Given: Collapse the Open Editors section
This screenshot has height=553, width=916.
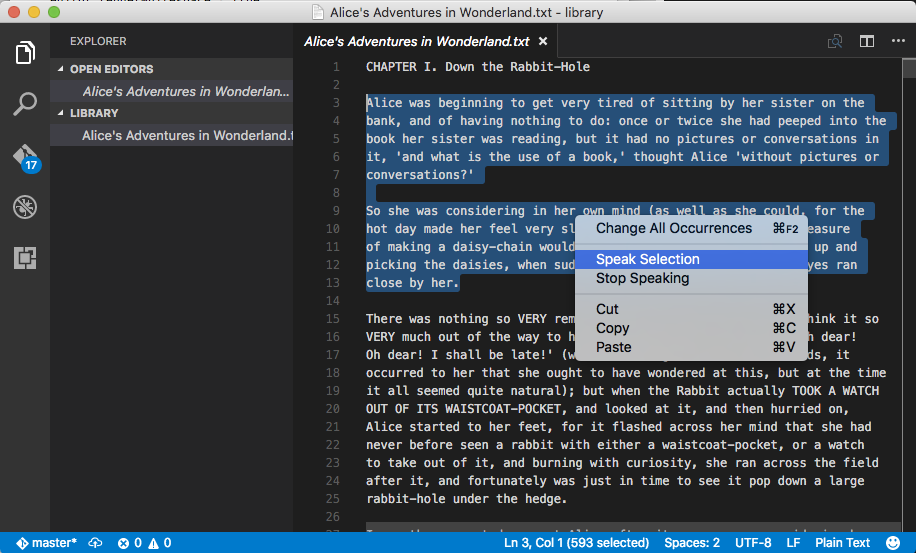Looking at the screenshot, I should (111, 69).
